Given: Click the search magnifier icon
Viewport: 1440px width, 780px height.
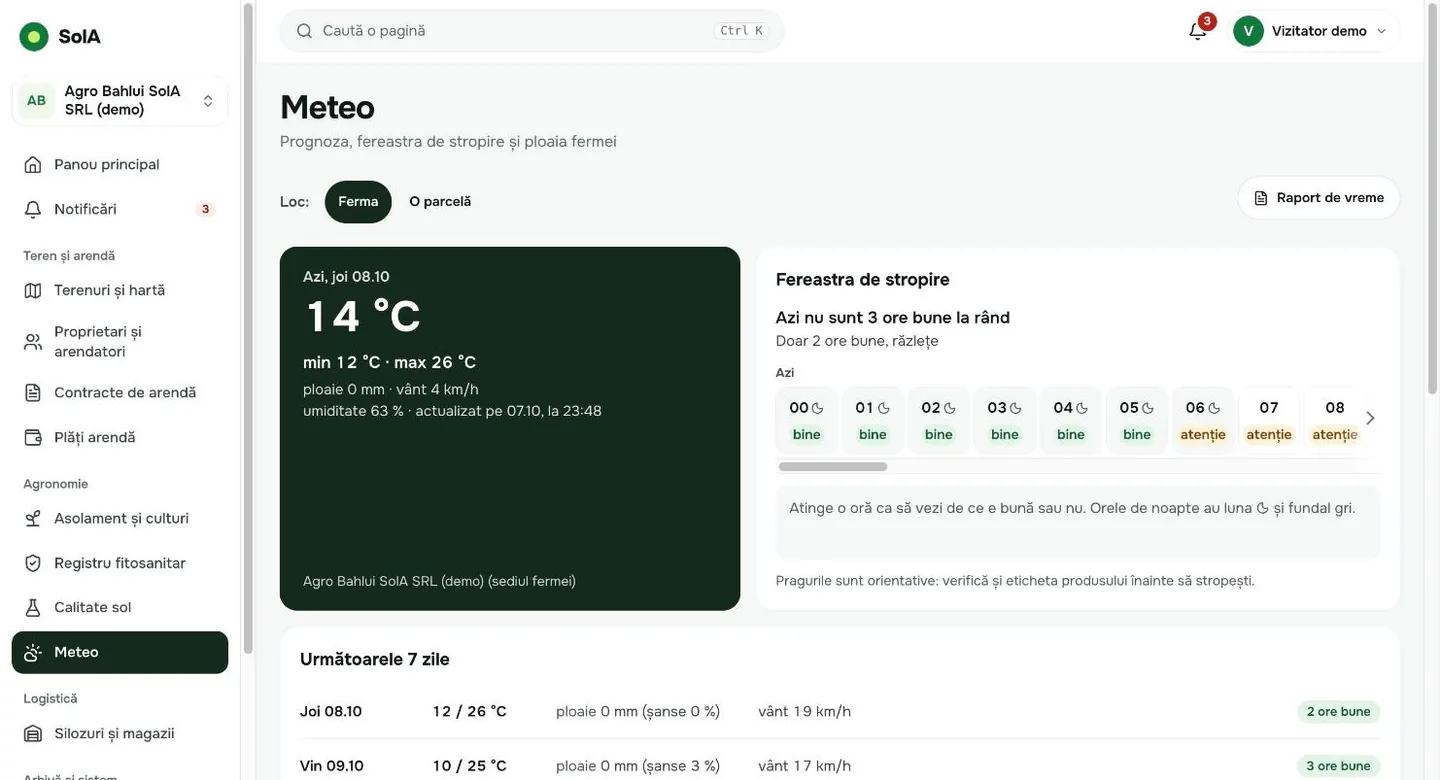Looking at the screenshot, I should point(304,31).
